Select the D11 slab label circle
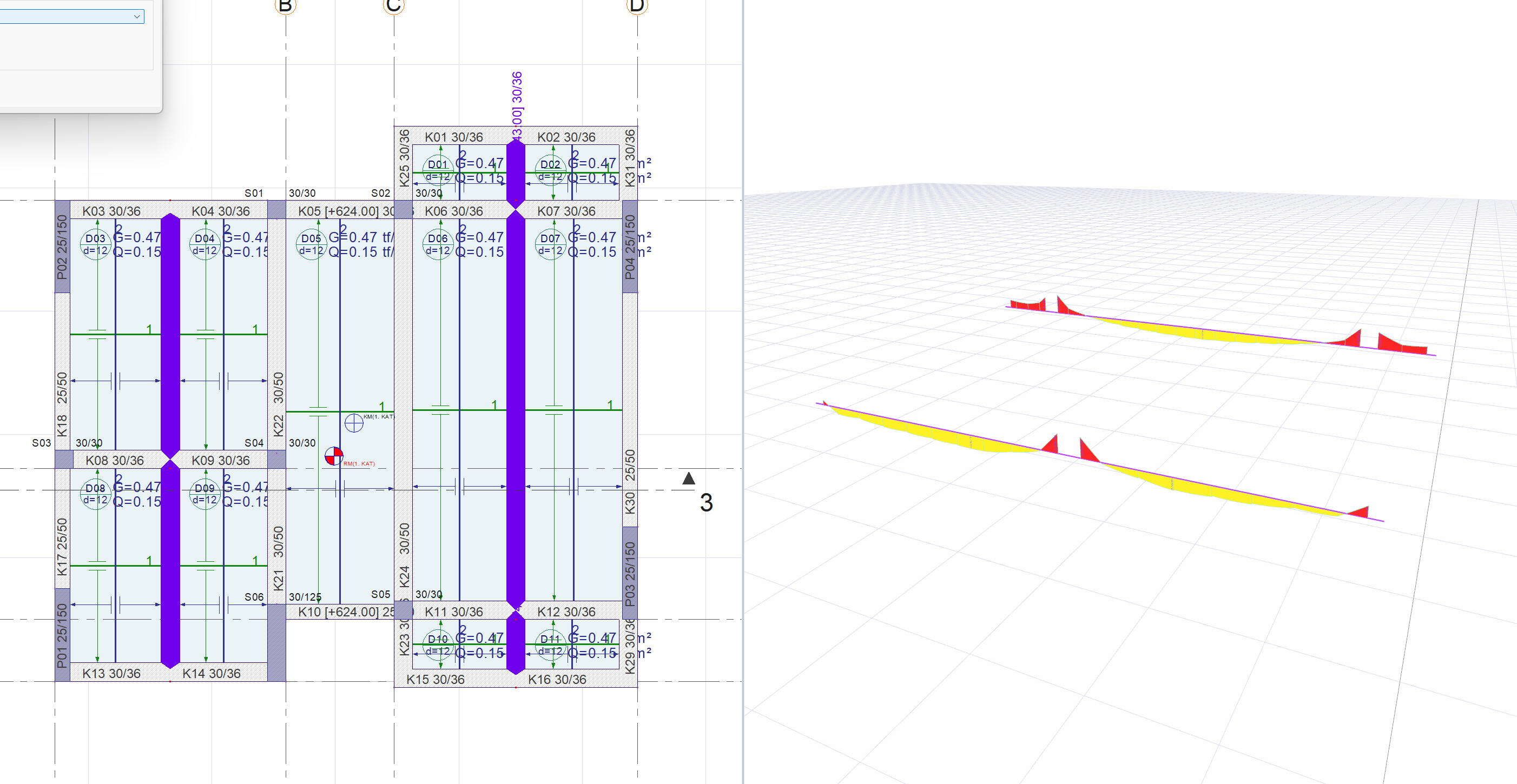Viewport: 1517px width, 784px height. point(550,644)
